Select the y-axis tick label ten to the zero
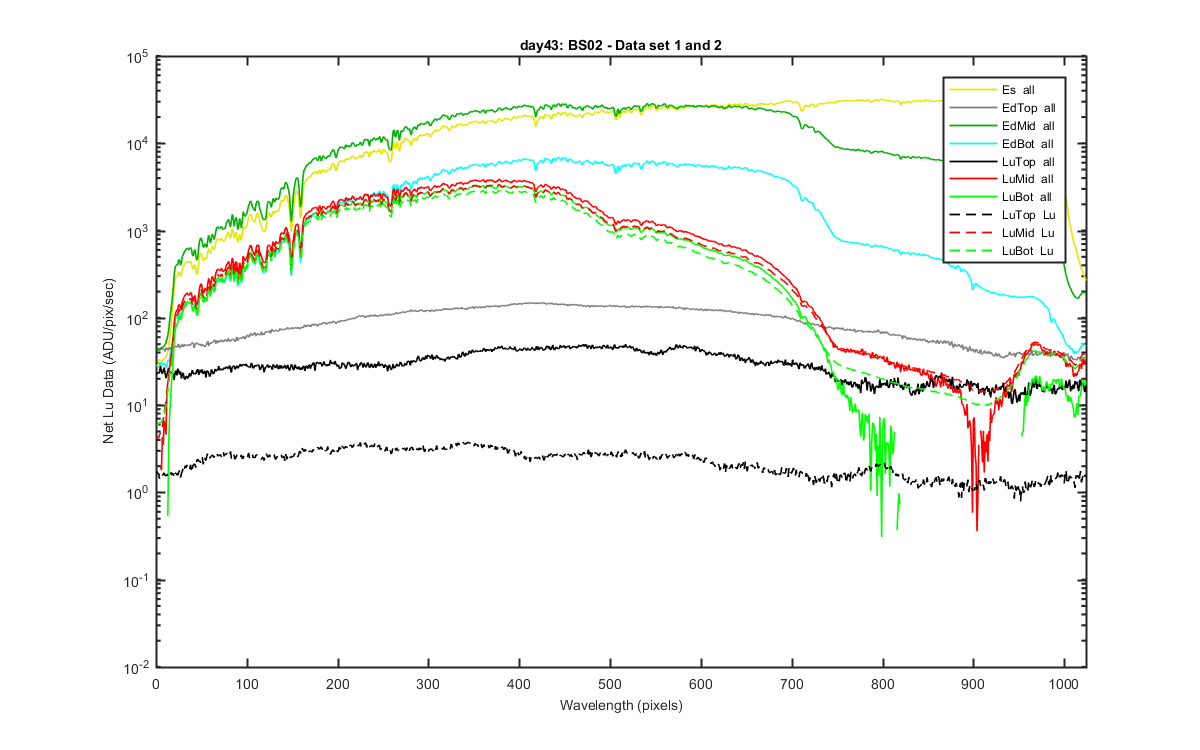Screen dimensions: 1200x750 [x=138, y=492]
